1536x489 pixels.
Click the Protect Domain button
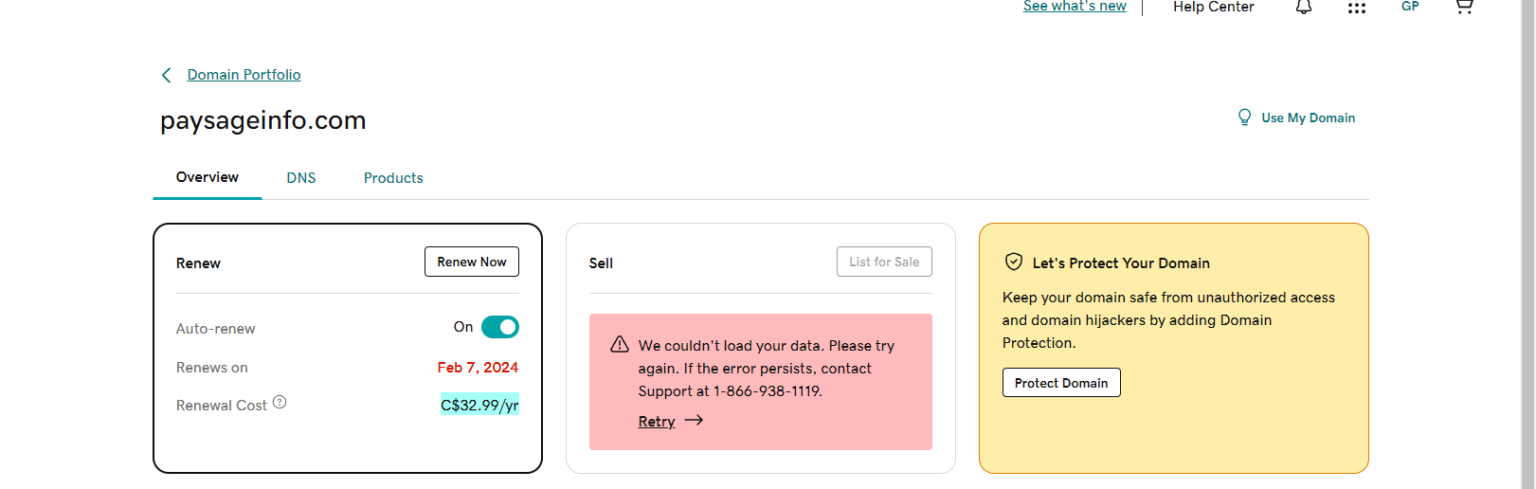[1061, 383]
